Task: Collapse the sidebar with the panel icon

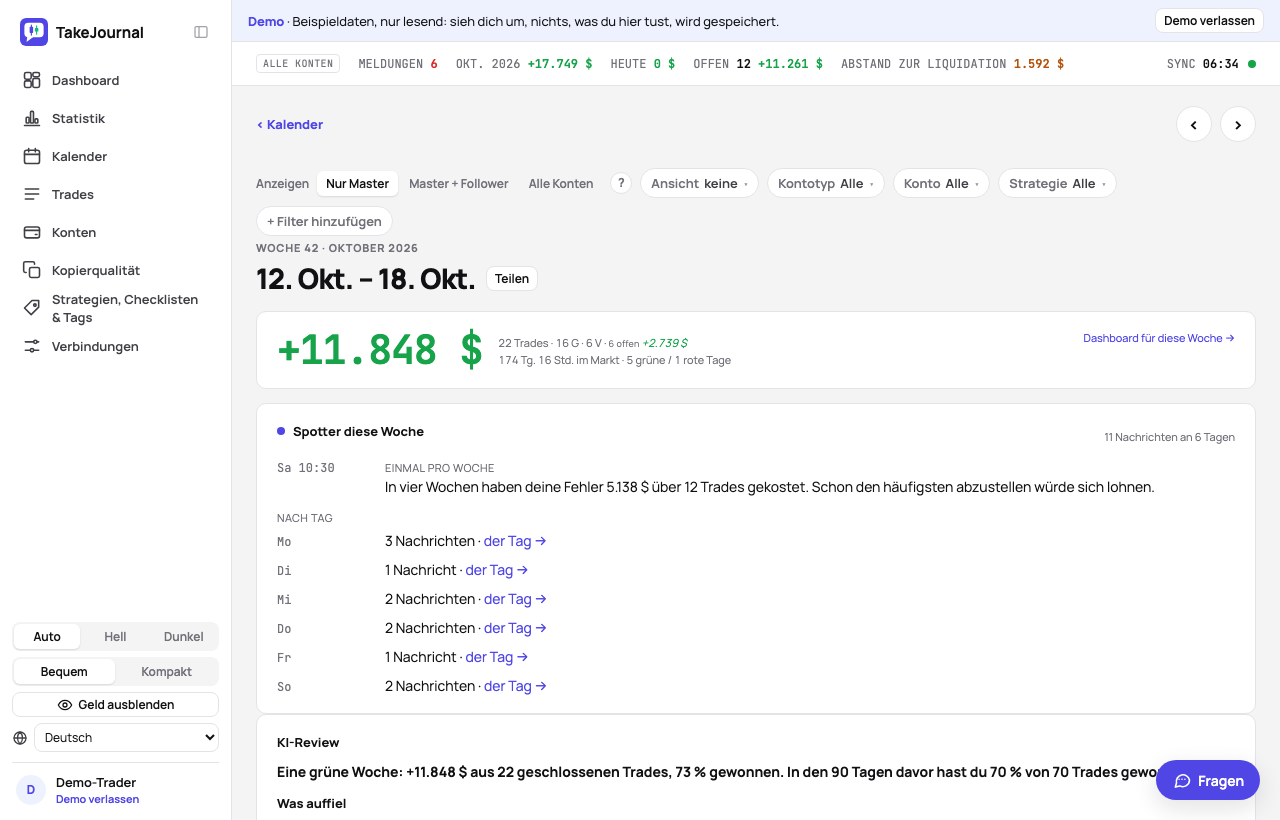Action: coord(201,32)
